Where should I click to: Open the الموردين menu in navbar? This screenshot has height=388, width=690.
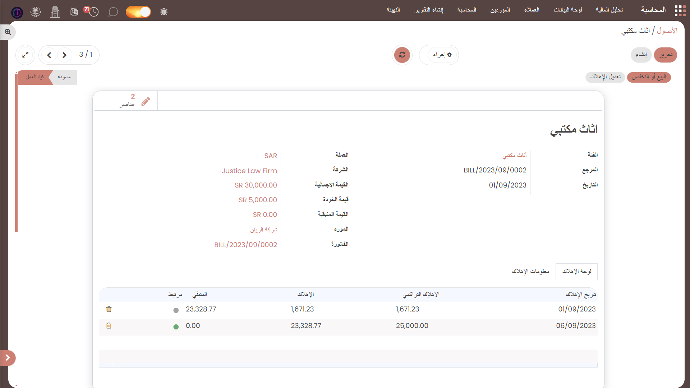[x=500, y=10]
